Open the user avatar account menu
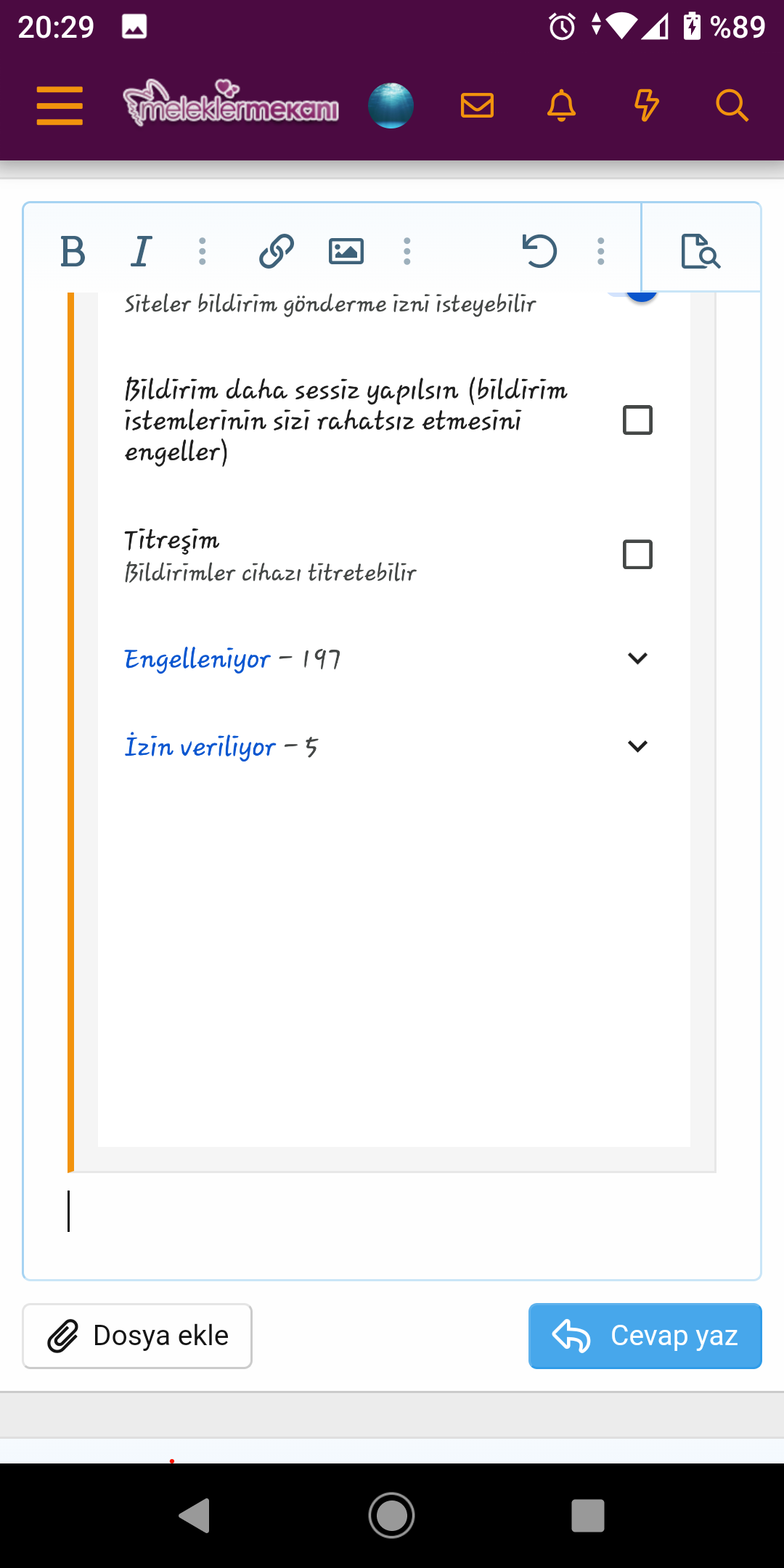This screenshot has height=1568, width=784. (x=391, y=106)
